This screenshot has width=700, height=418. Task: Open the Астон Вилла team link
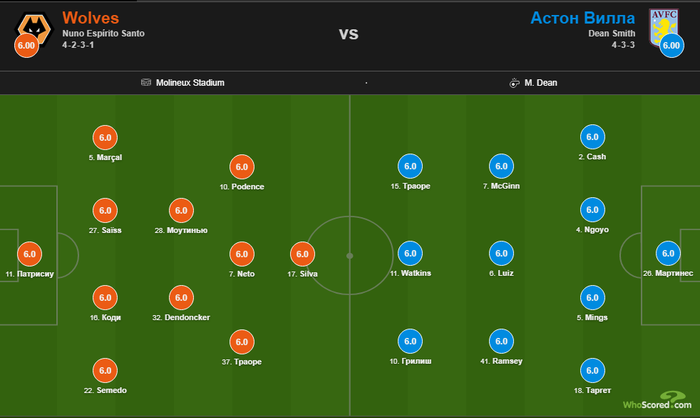[x=583, y=18]
